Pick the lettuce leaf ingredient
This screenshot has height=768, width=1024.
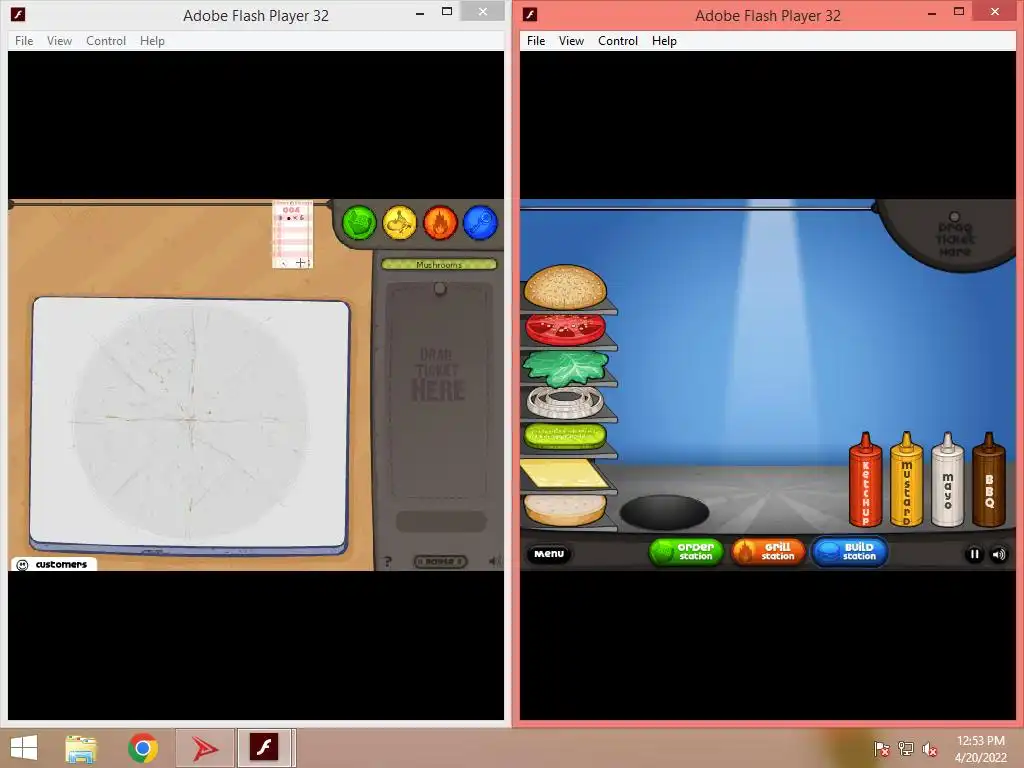566,367
